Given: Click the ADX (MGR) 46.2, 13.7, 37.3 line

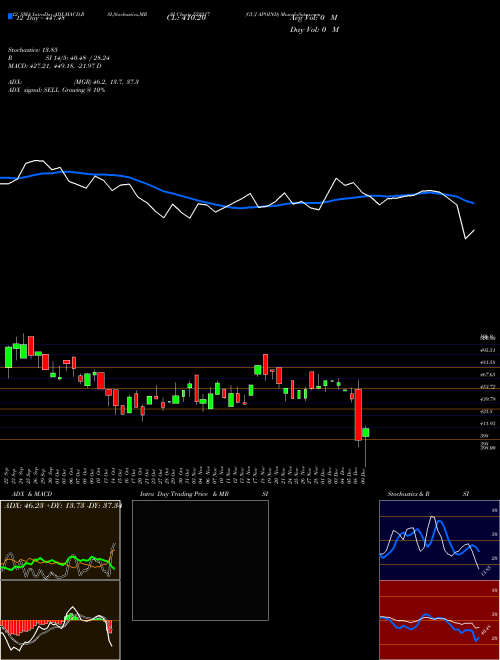Looking at the screenshot, I should point(73,82).
